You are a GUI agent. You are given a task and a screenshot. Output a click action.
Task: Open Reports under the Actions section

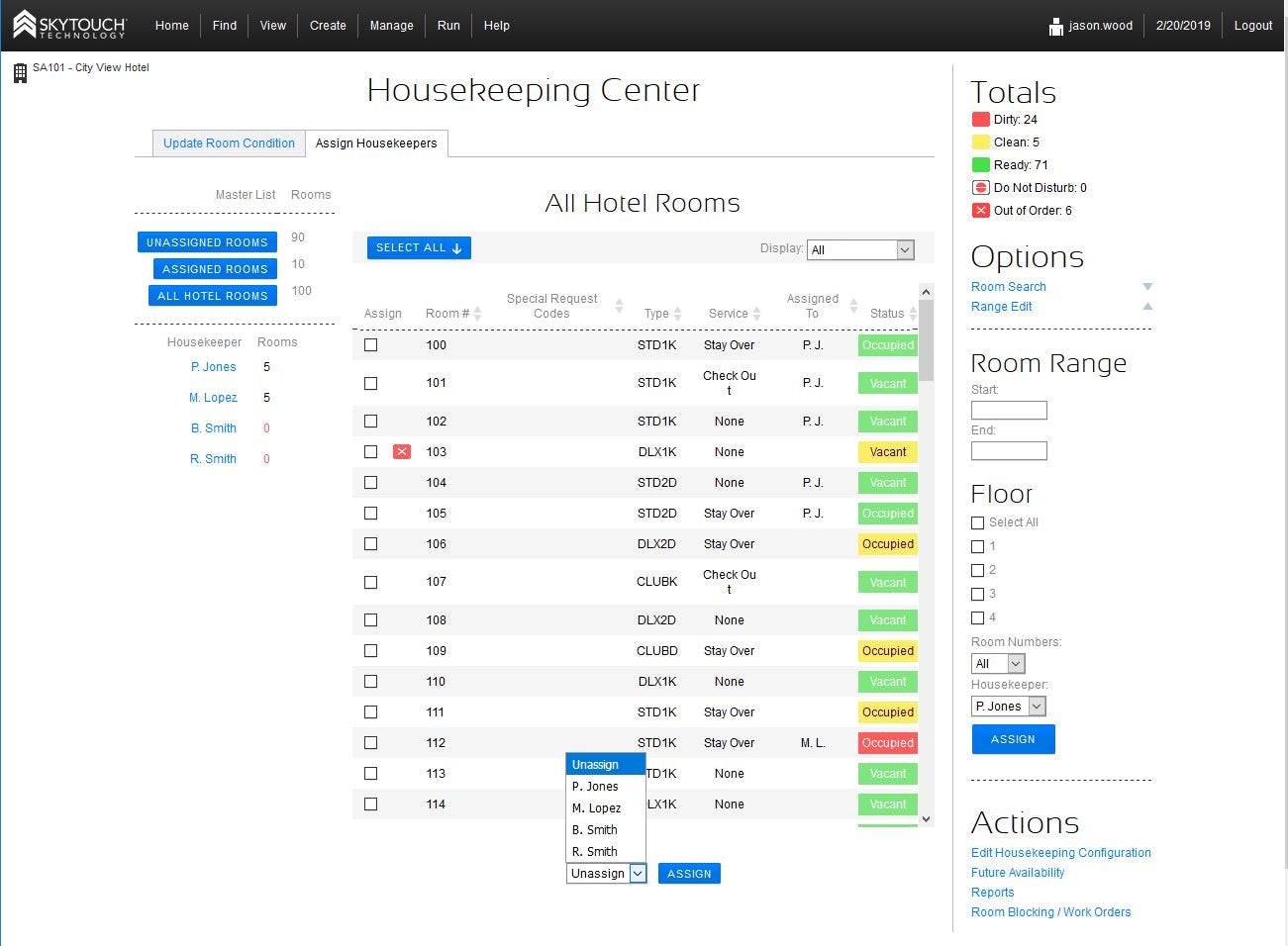tap(992, 892)
